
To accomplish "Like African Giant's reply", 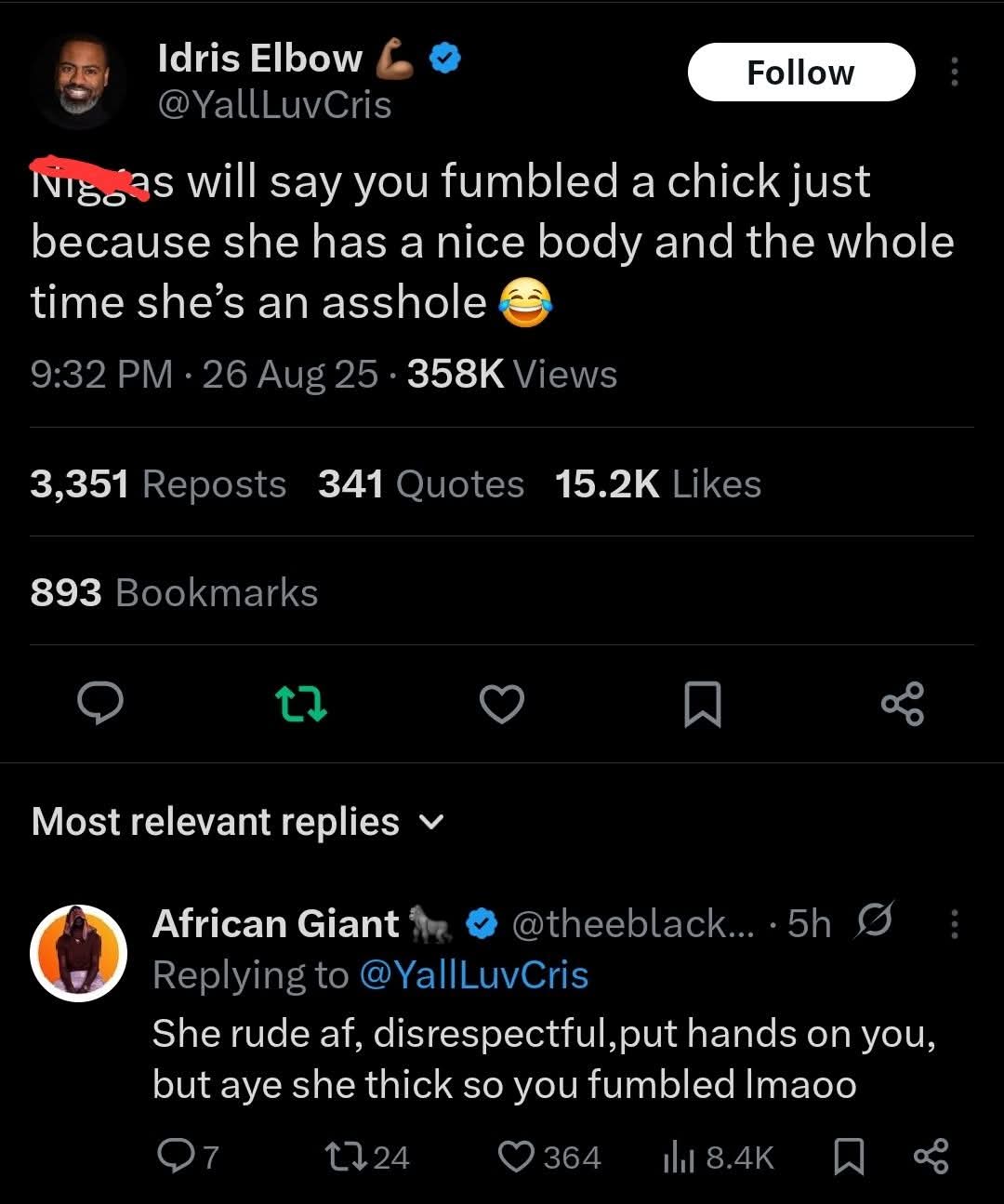I will click(x=515, y=1157).
